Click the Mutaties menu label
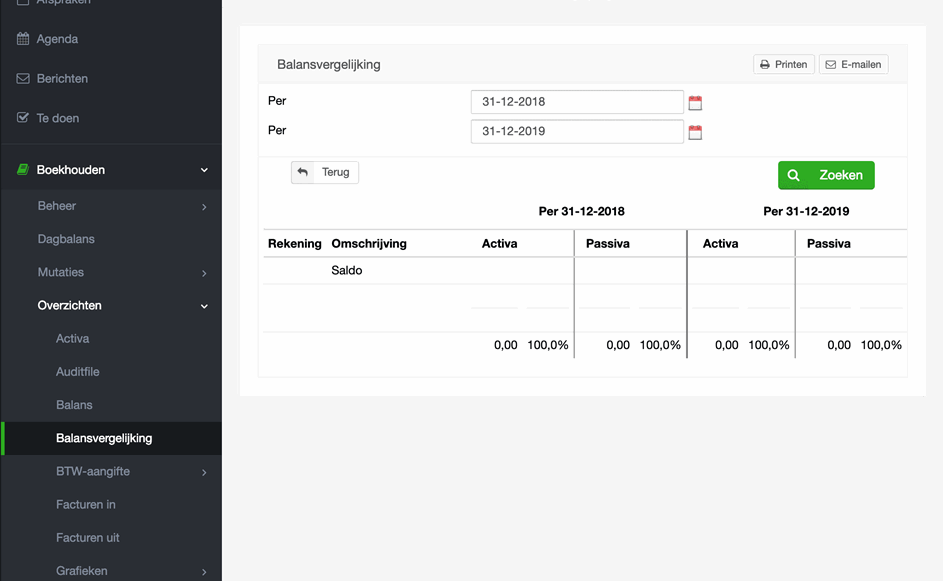 pos(61,272)
